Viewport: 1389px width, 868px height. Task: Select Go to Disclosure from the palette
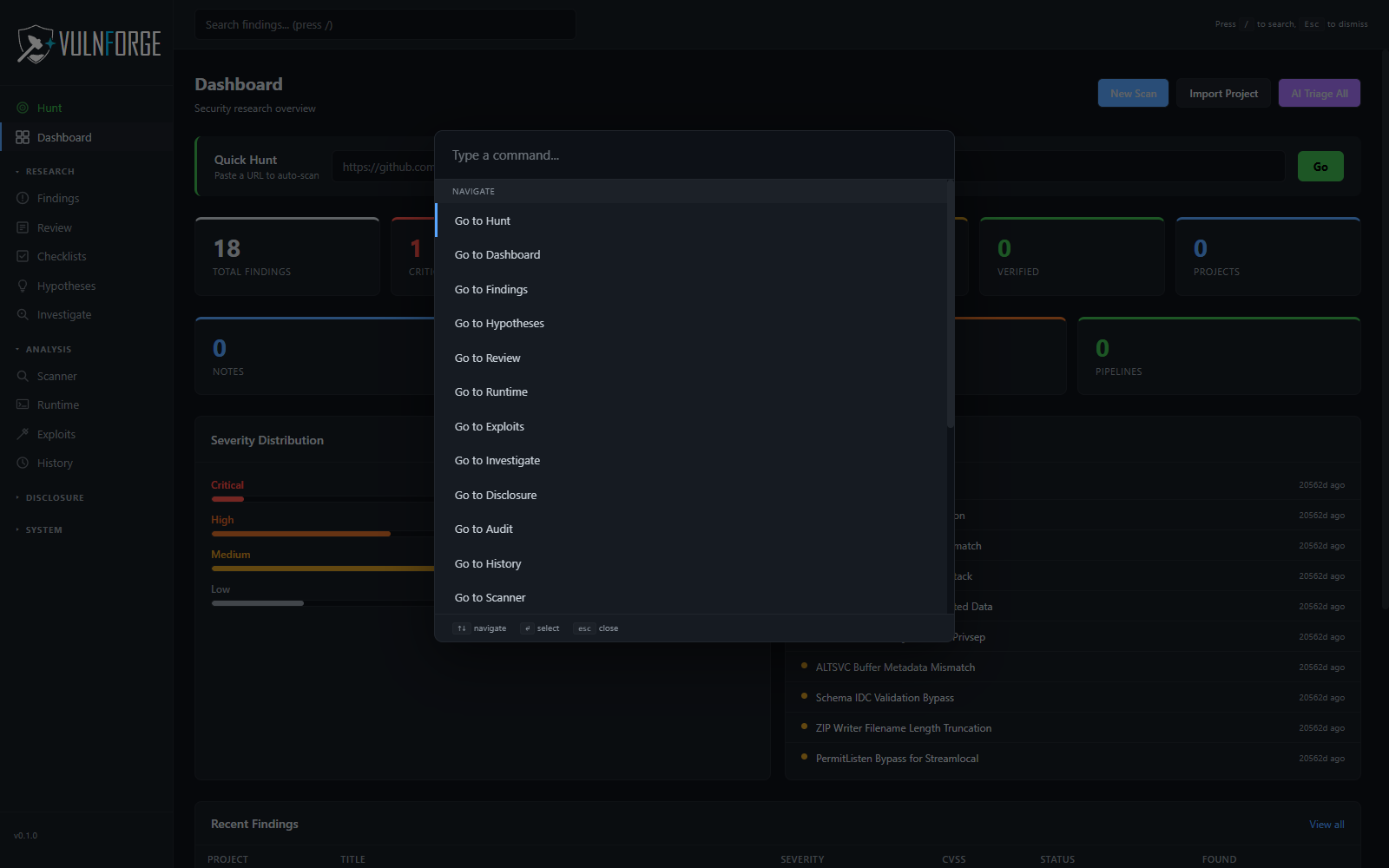(495, 495)
